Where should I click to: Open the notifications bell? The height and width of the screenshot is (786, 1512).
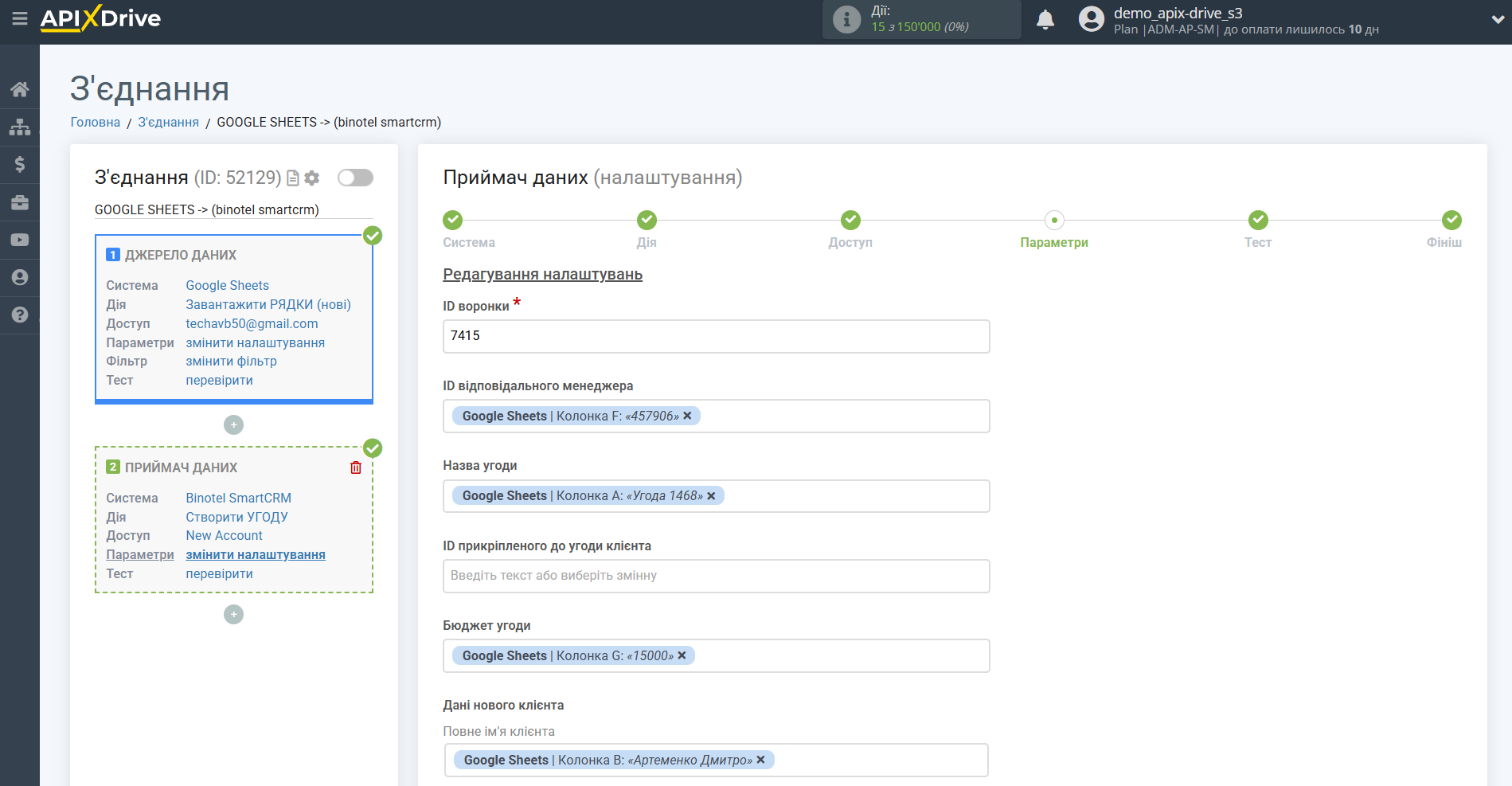(x=1045, y=19)
